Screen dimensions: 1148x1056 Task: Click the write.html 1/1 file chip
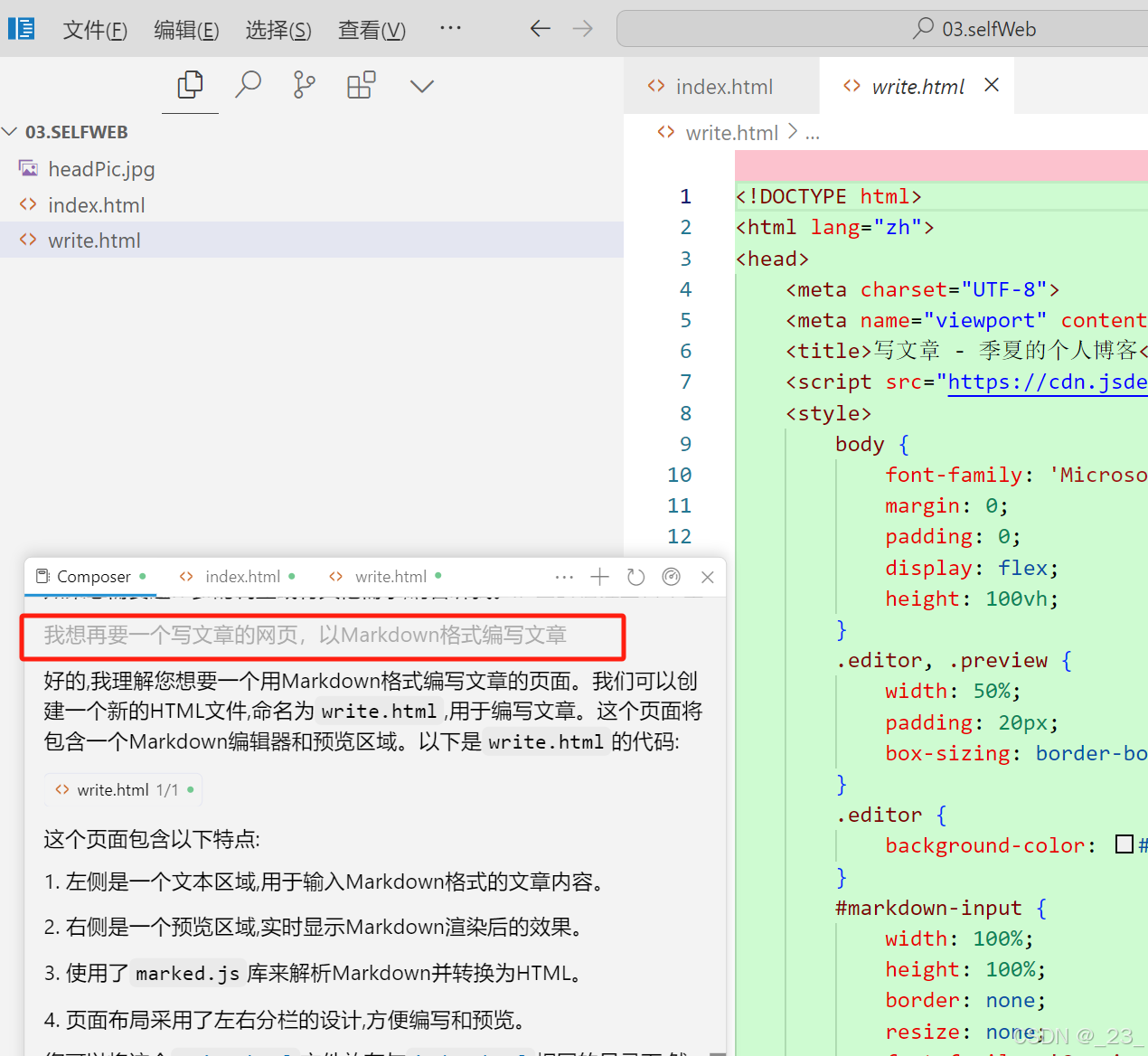124,790
